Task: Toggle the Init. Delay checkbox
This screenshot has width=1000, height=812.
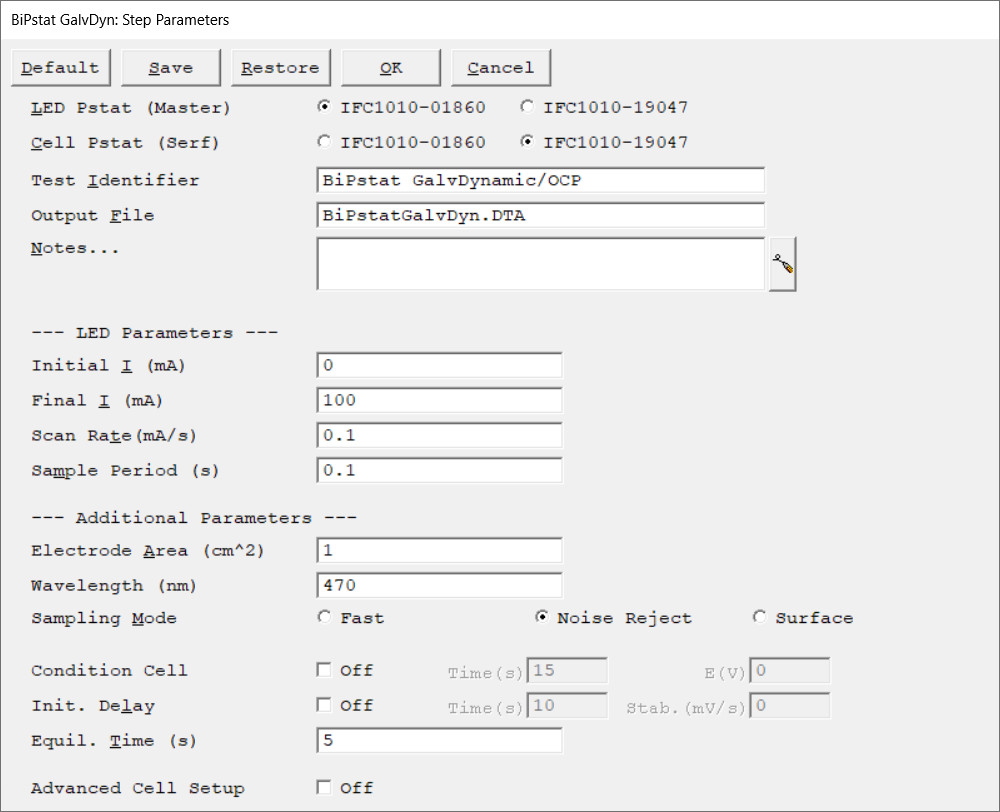Action: click(324, 705)
